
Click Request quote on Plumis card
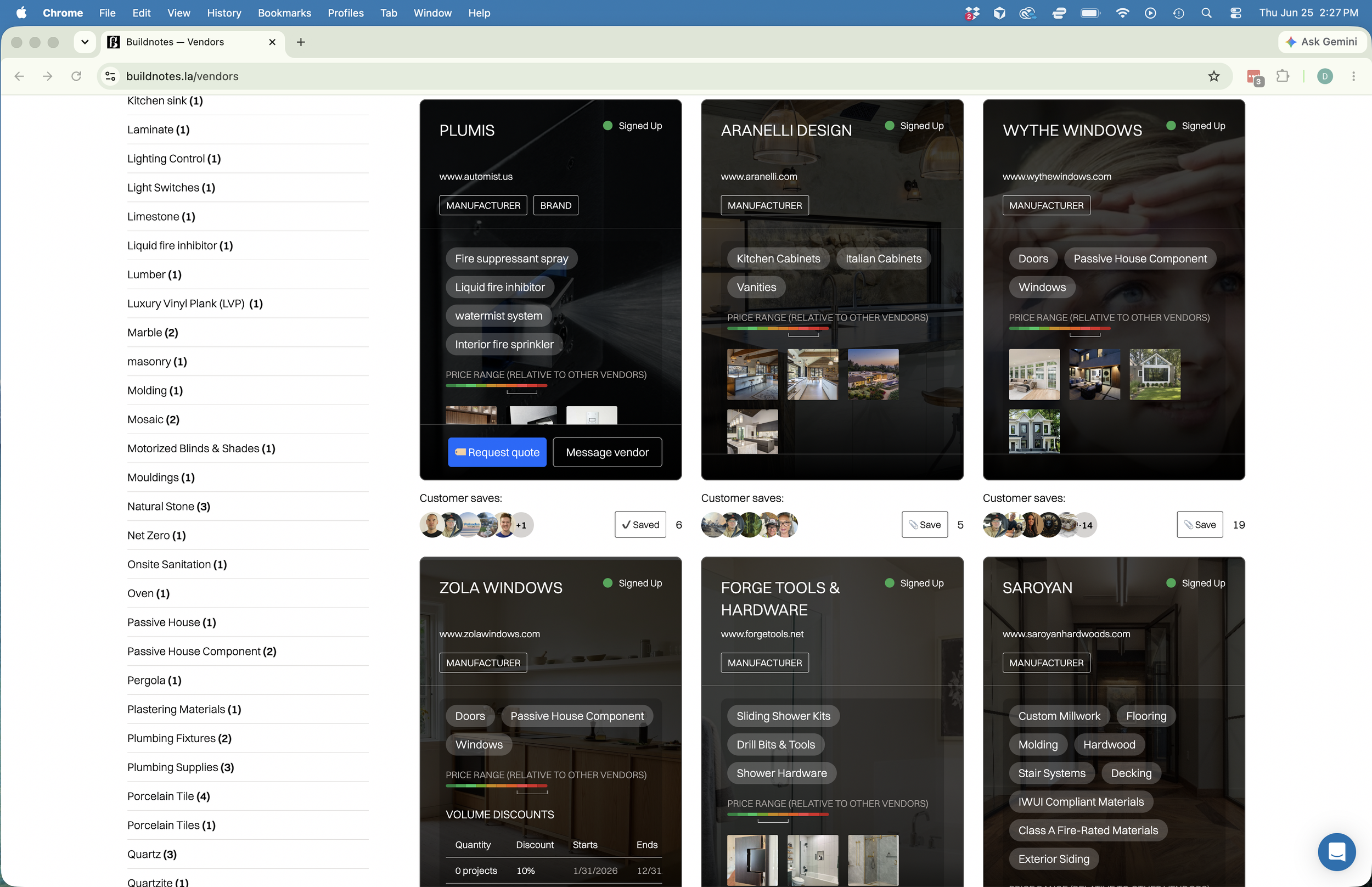[497, 452]
